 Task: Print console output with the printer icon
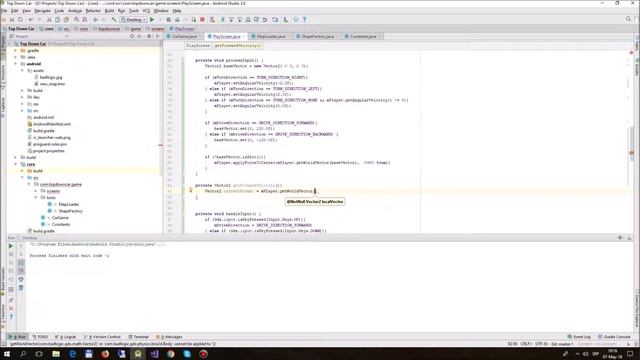[x=21, y=280]
